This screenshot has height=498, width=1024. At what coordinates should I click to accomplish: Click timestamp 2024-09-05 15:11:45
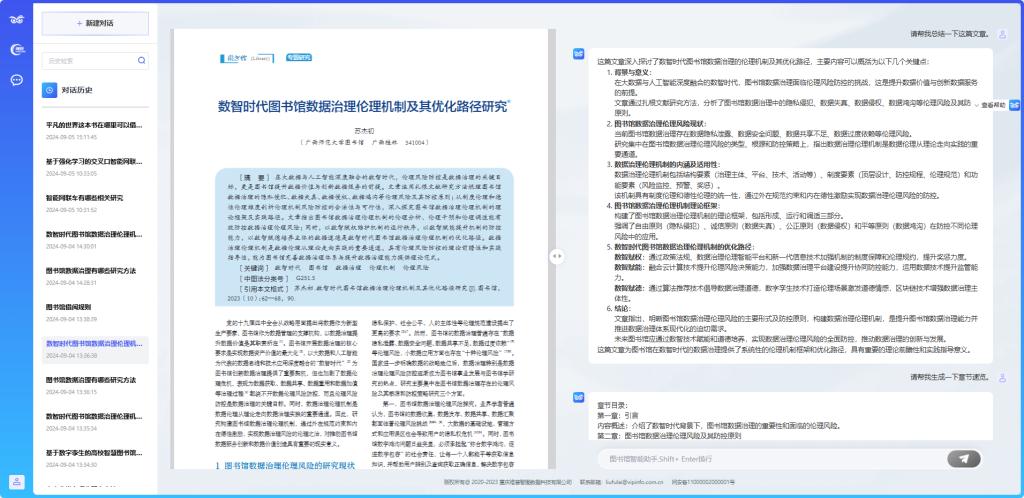[x=71, y=137]
